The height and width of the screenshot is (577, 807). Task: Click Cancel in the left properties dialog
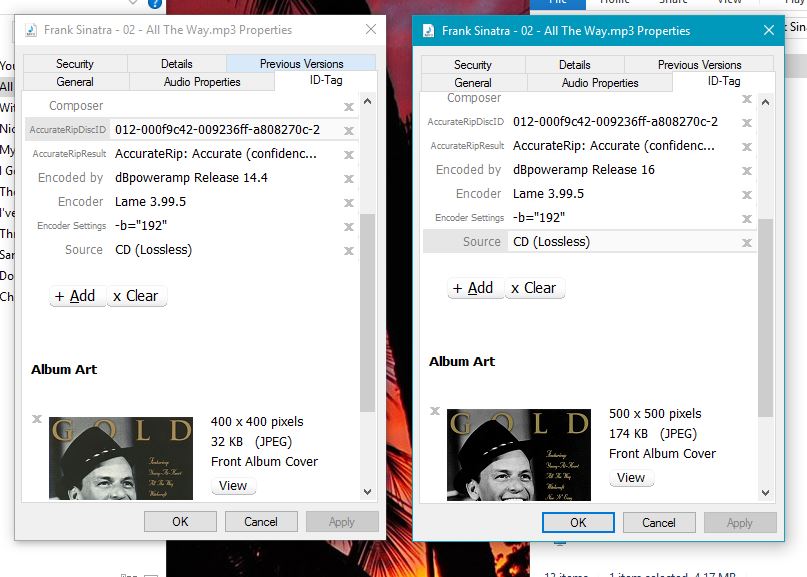261,521
